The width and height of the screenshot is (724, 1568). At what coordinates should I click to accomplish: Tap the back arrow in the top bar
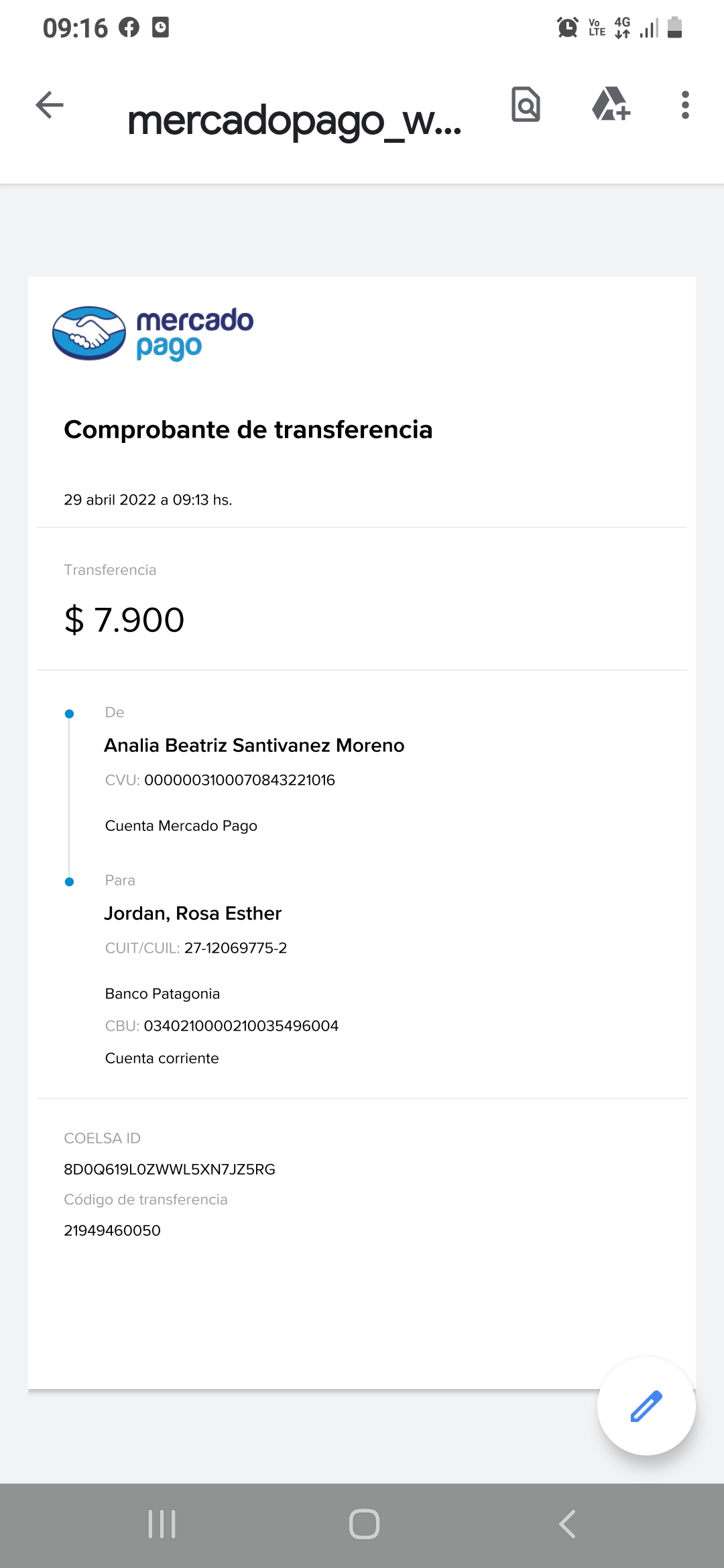(50, 105)
